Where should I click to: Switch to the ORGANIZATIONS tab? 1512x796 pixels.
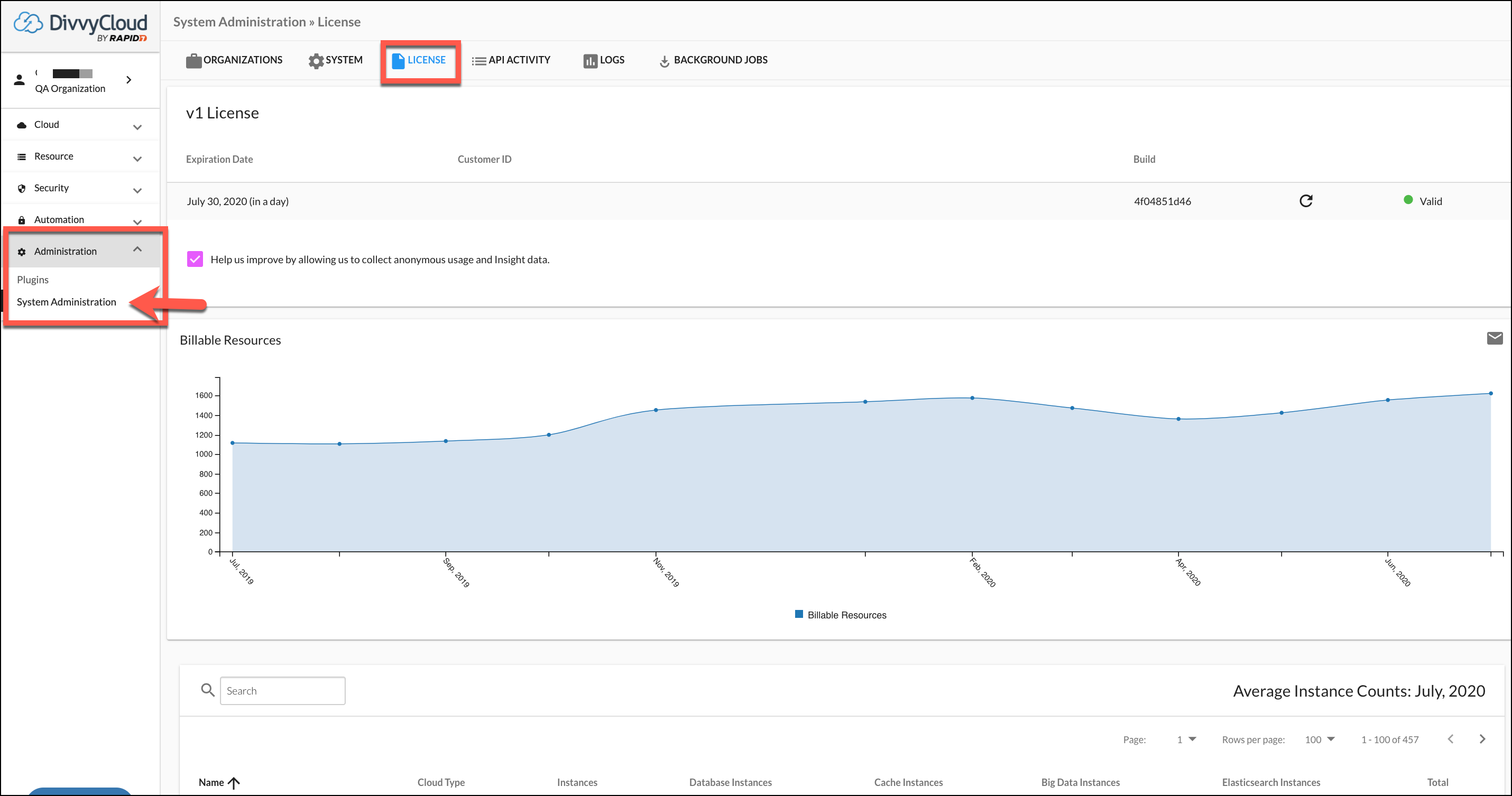point(243,60)
